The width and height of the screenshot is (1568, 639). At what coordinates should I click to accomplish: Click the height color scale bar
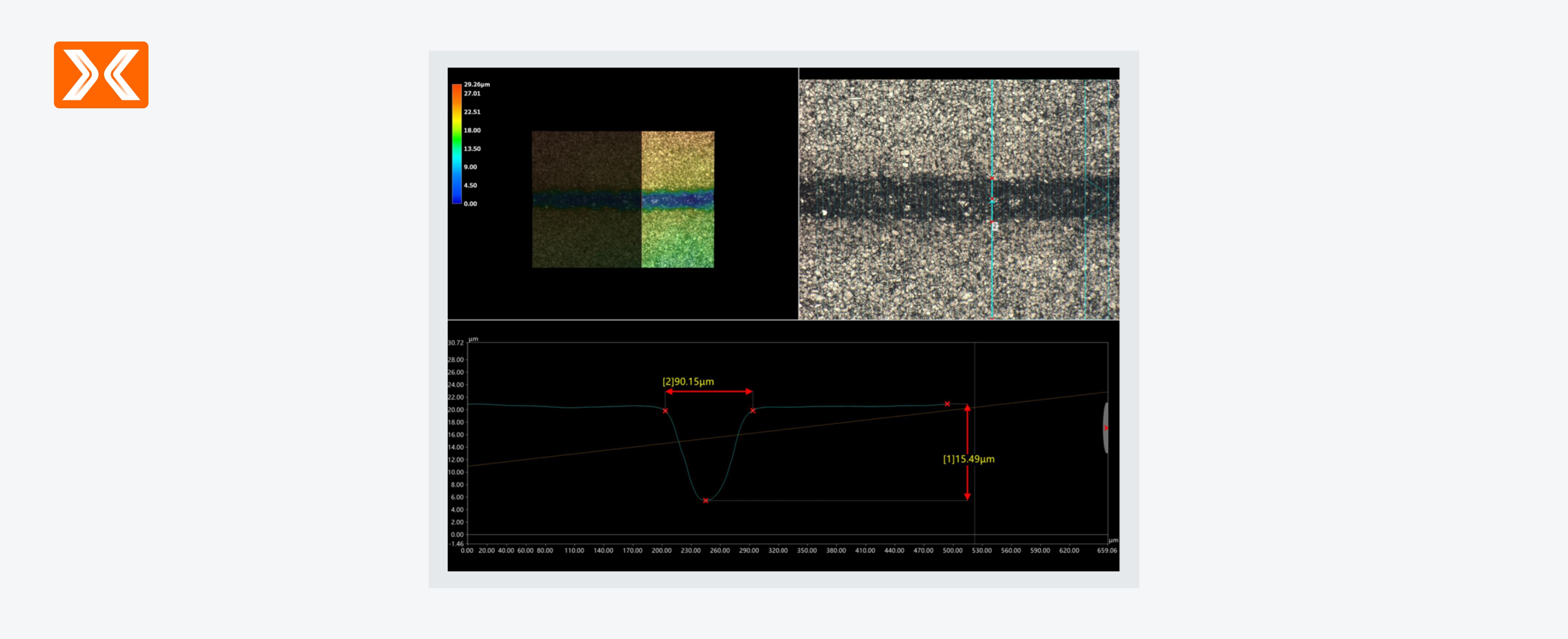[457, 144]
